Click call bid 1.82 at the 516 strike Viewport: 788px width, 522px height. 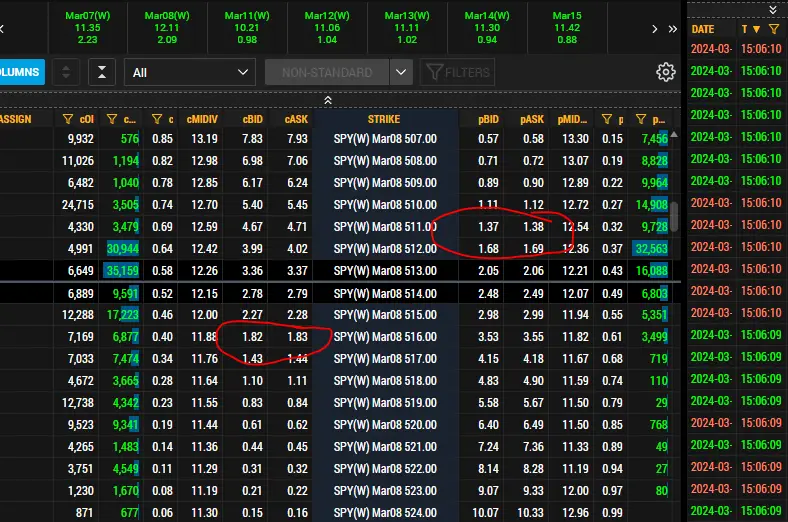(x=252, y=337)
